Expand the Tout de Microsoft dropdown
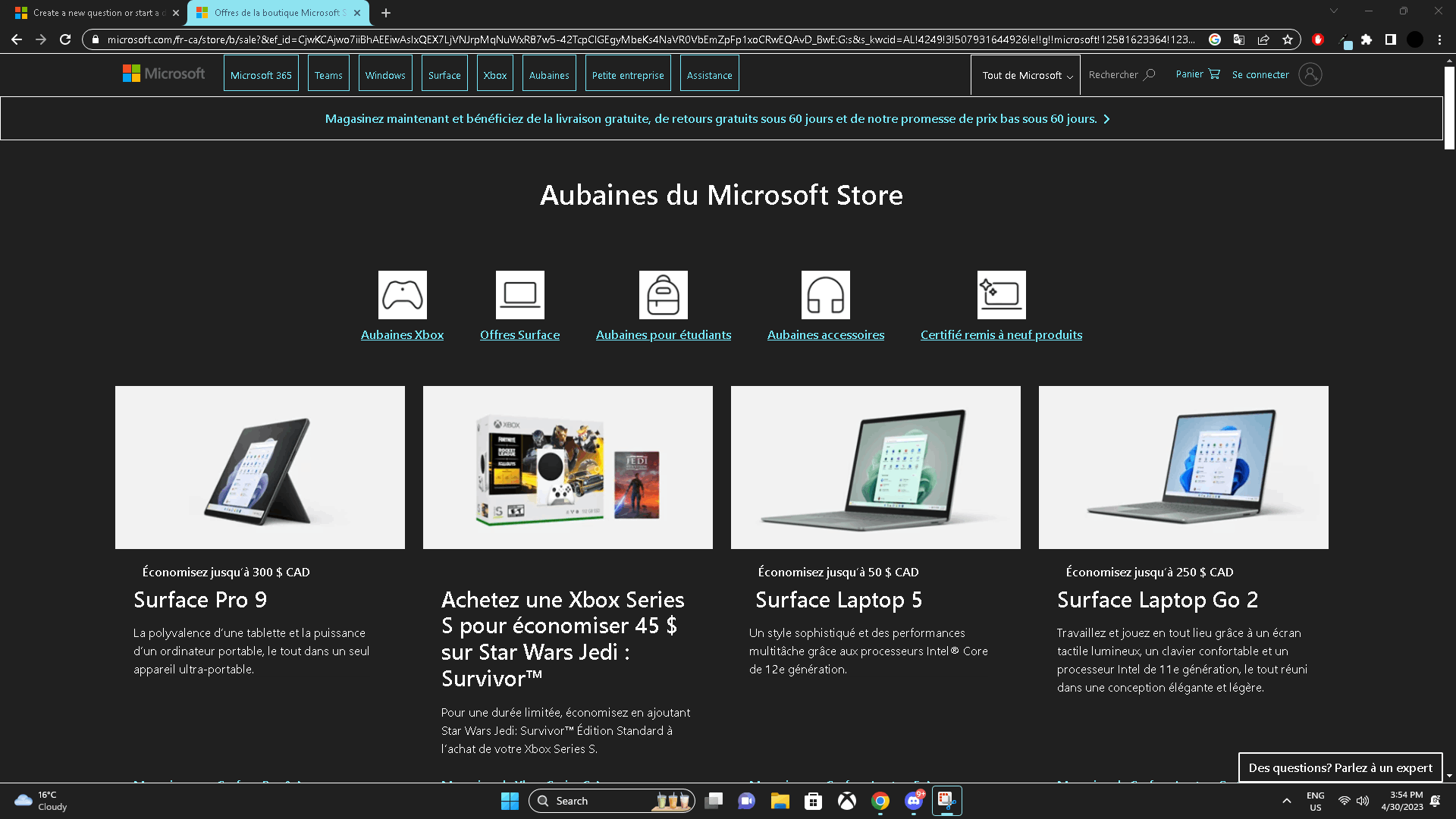This screenshot has width=1456, height=819. (1026, 75)
